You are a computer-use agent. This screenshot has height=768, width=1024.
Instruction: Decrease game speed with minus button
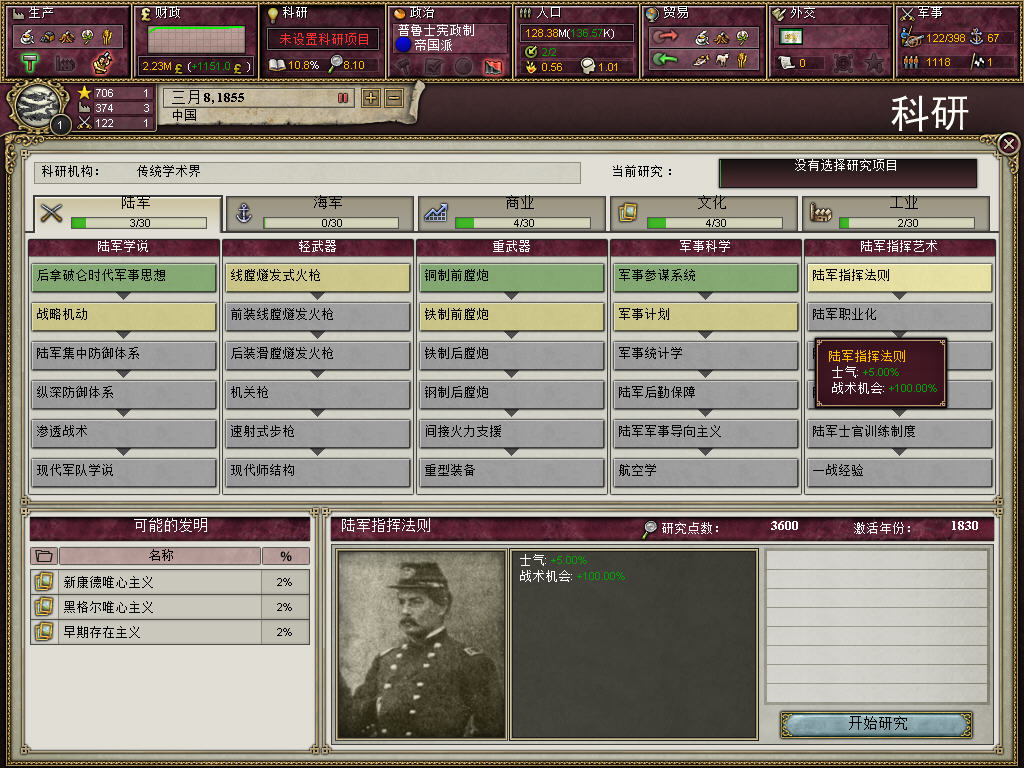click(394, 98)
